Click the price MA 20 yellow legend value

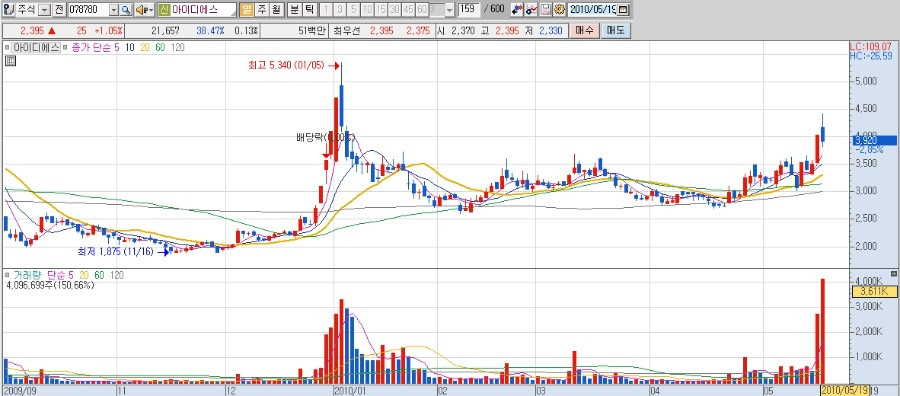point(145,48)
